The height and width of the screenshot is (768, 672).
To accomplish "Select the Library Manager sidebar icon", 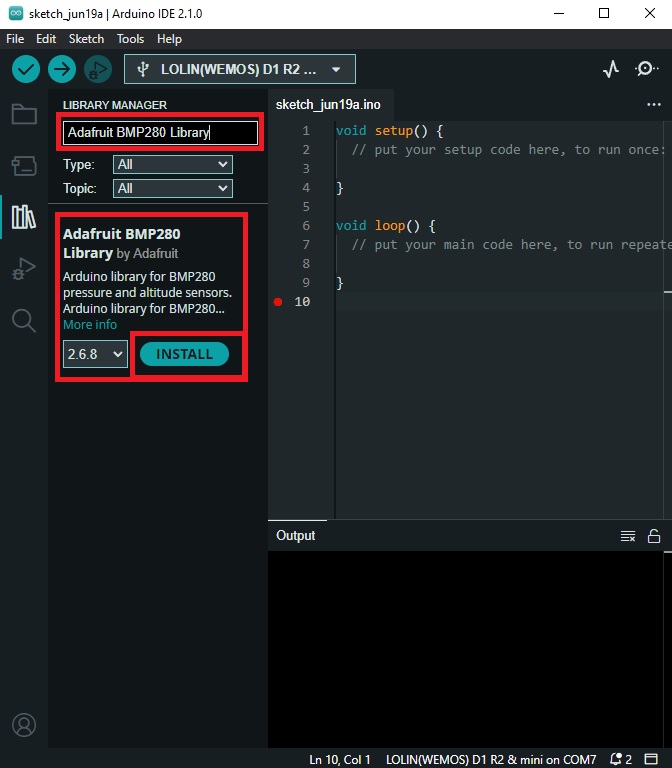I will pos(24,216).
